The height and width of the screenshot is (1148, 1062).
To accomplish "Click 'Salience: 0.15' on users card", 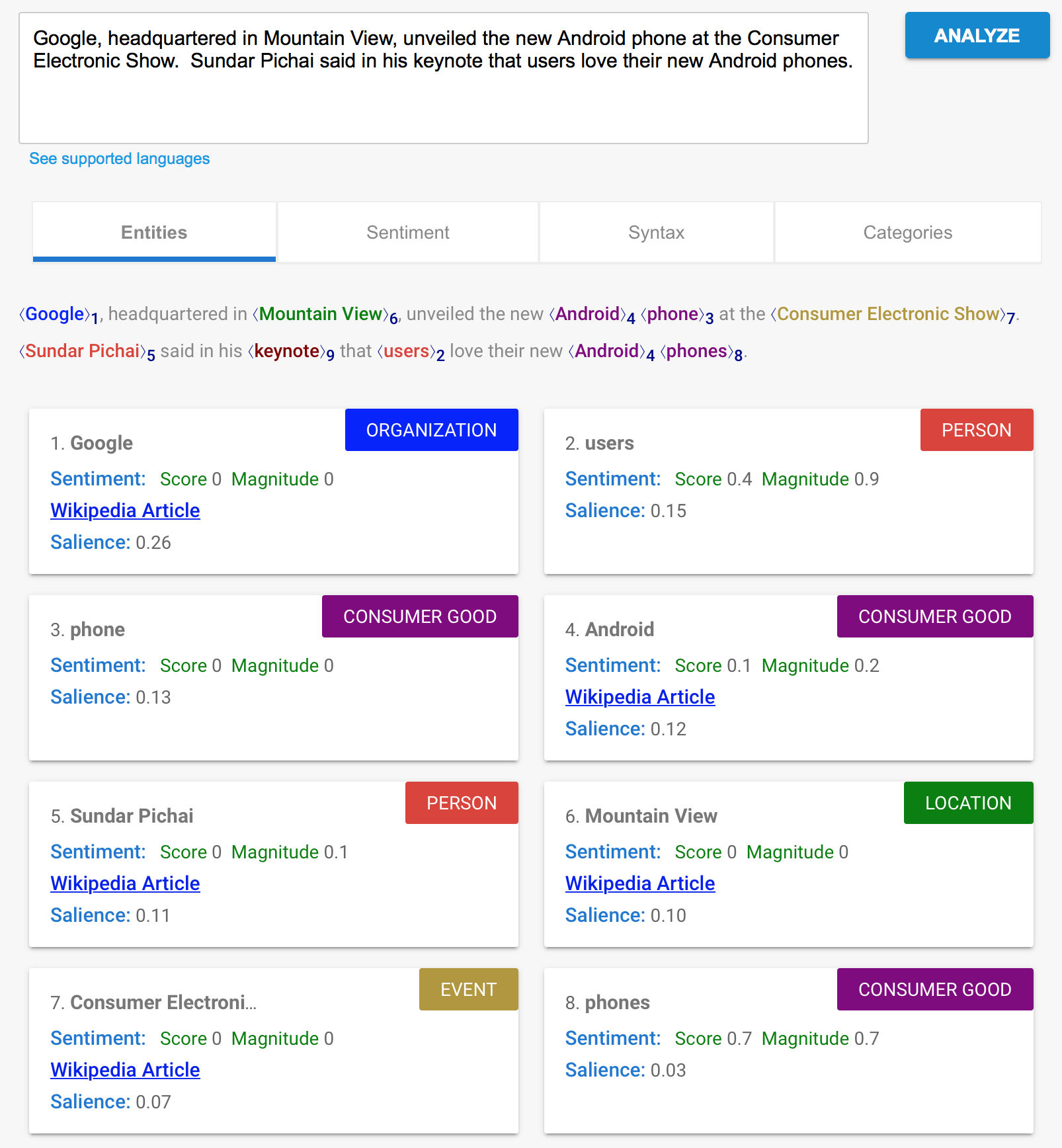I will [626, 511].
